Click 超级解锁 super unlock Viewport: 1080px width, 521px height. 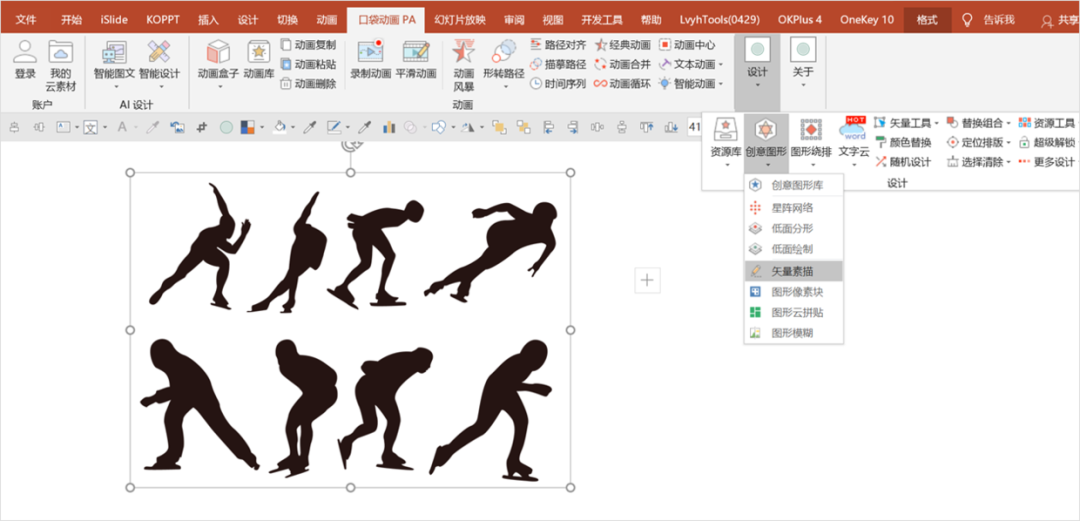click(1047, 143)
